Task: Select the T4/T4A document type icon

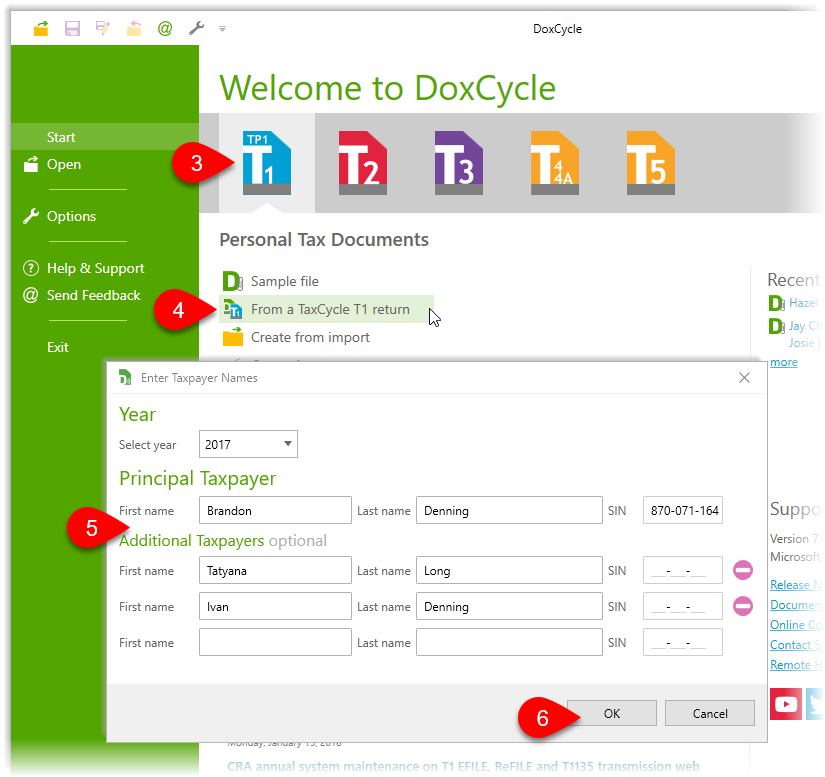Action: pos(555,163)
